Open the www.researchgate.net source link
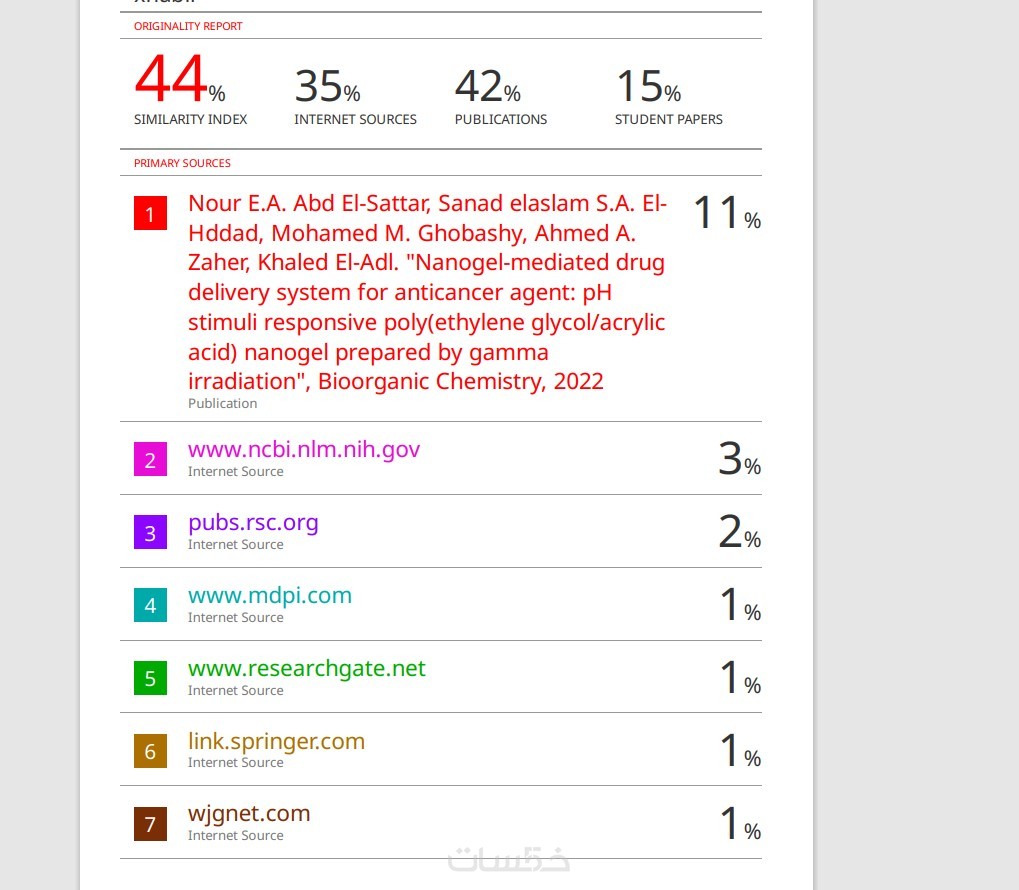Image resolution: width=1019 pixels, height=890 pixels. coord(307,668)
